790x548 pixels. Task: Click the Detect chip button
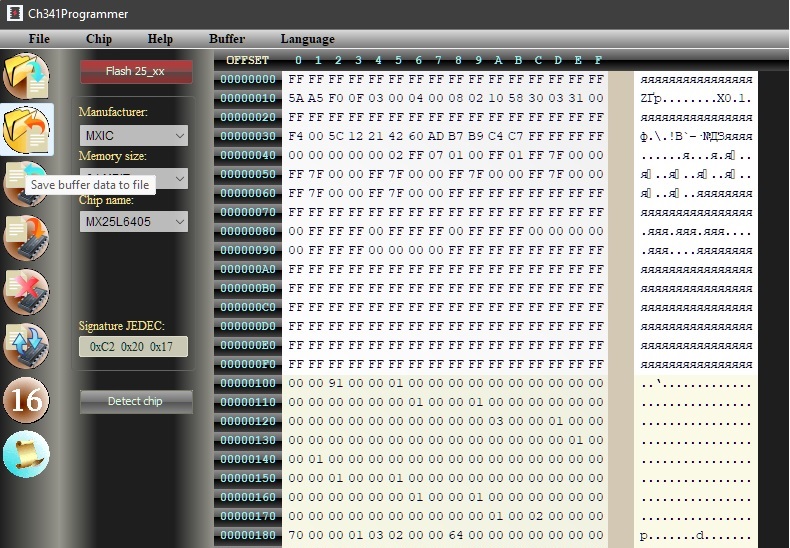point(136,401)
